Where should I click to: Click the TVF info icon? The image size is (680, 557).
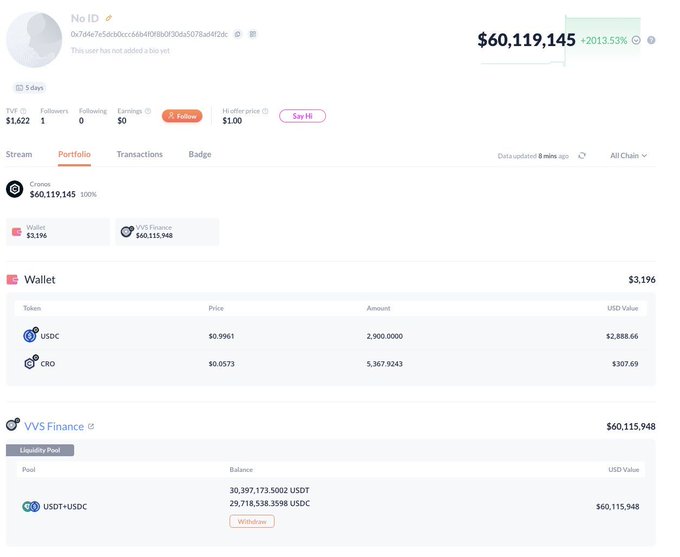pyautogui.click(x=23, y=111)
